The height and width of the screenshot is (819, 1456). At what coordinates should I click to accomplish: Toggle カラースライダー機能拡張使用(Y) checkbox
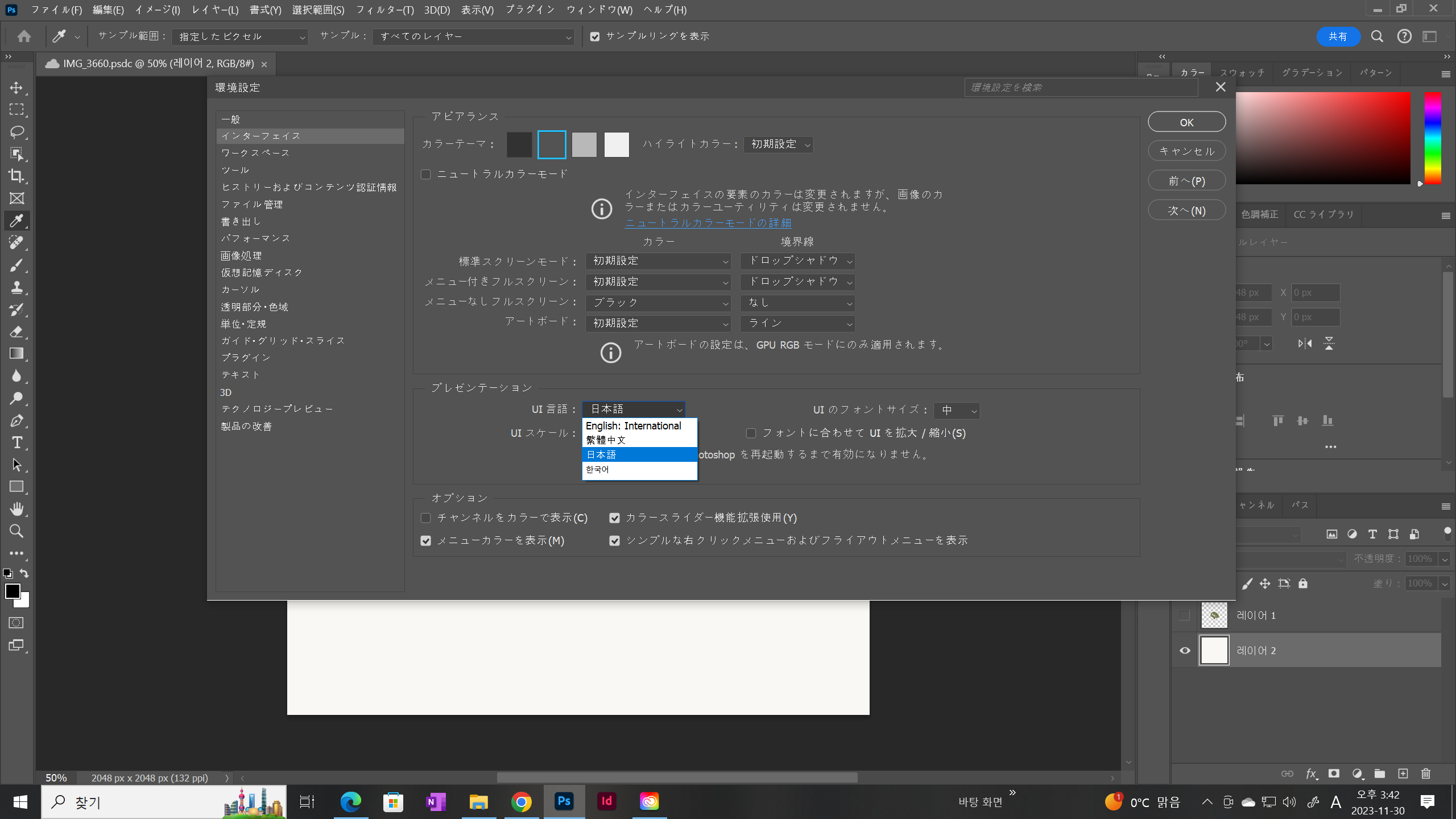point(614,518)
